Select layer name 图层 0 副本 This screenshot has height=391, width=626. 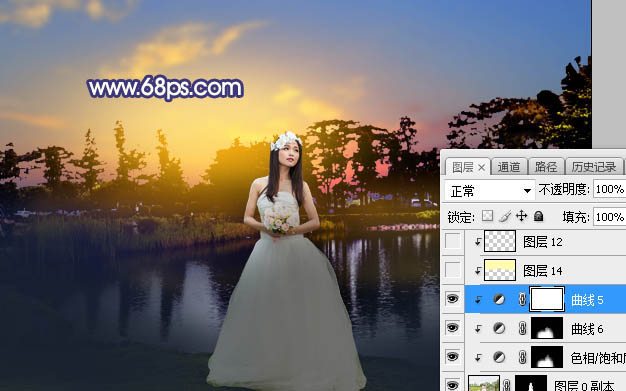tap(584, 385)
